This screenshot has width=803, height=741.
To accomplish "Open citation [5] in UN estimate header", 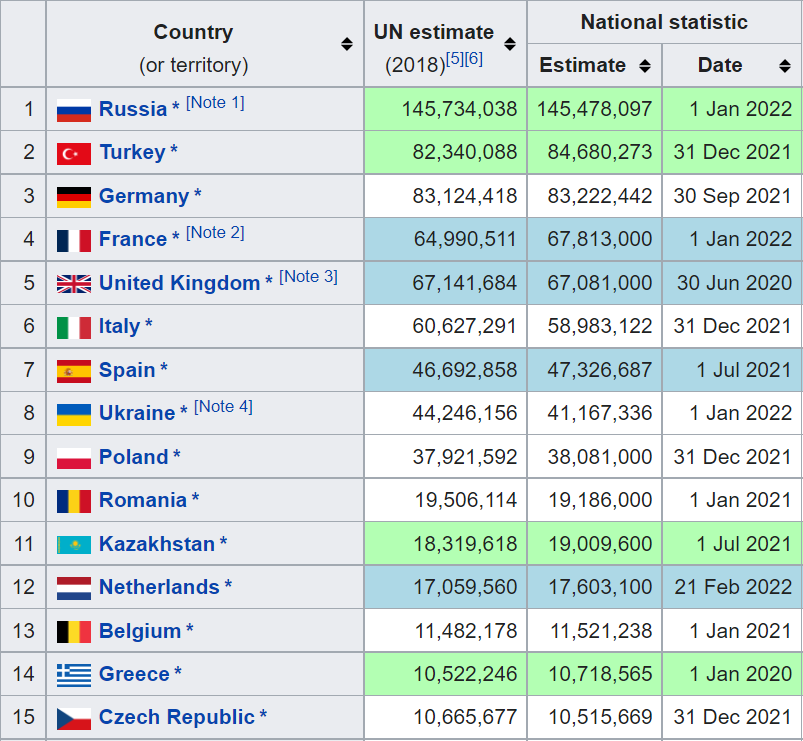I will tap(455, 58).
